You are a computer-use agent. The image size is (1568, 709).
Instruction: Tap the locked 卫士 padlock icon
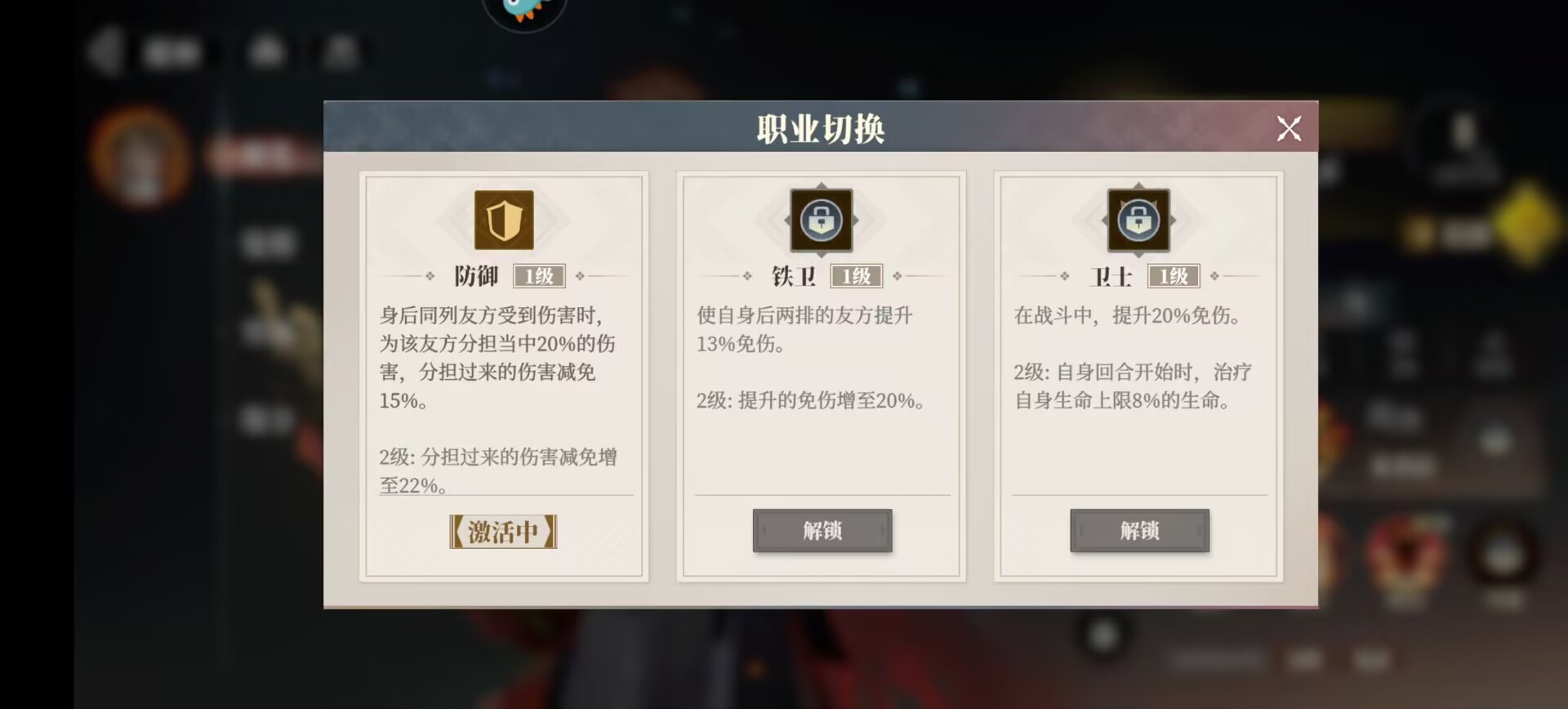tap(1138, 220)
